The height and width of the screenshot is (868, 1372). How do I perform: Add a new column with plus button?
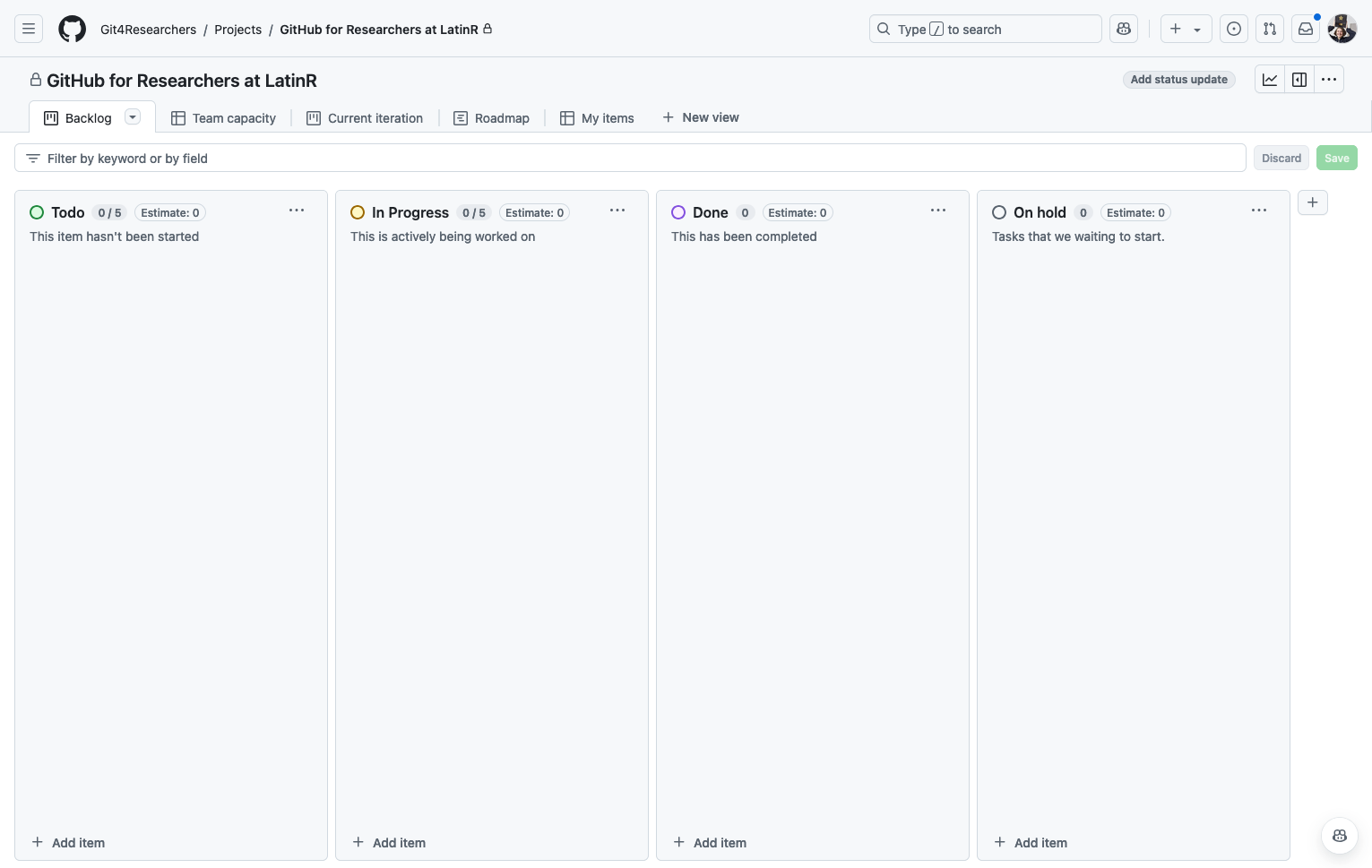(1313, 202)
